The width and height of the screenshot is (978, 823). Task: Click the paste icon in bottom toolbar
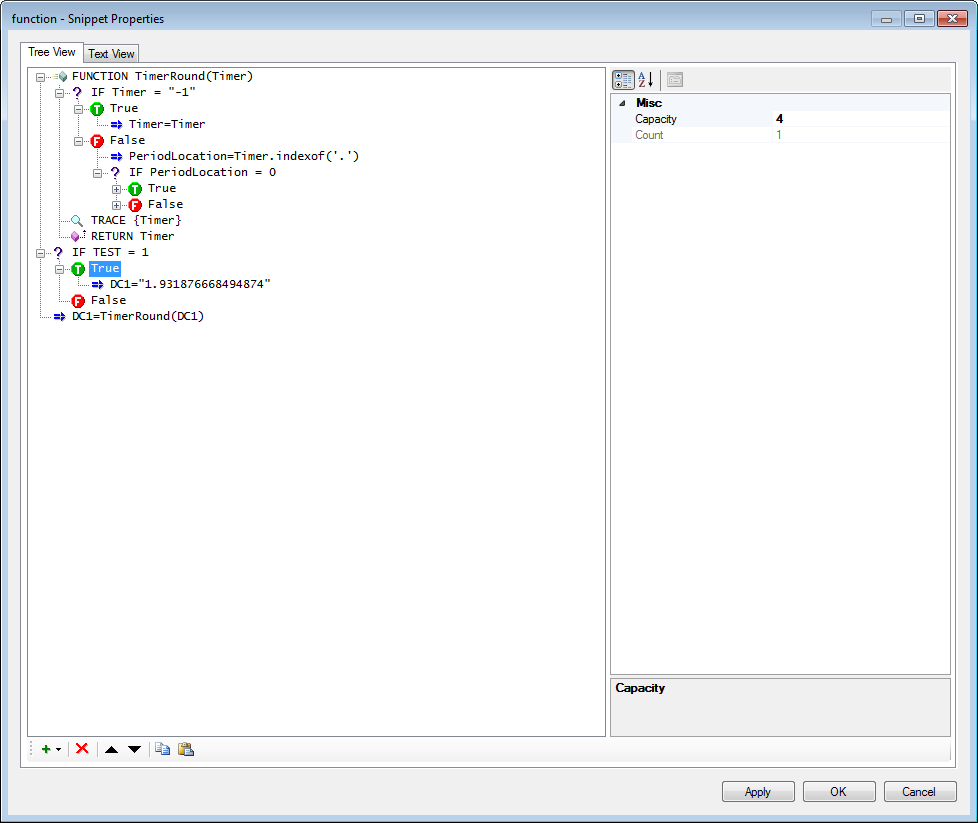tap(186, 749)
